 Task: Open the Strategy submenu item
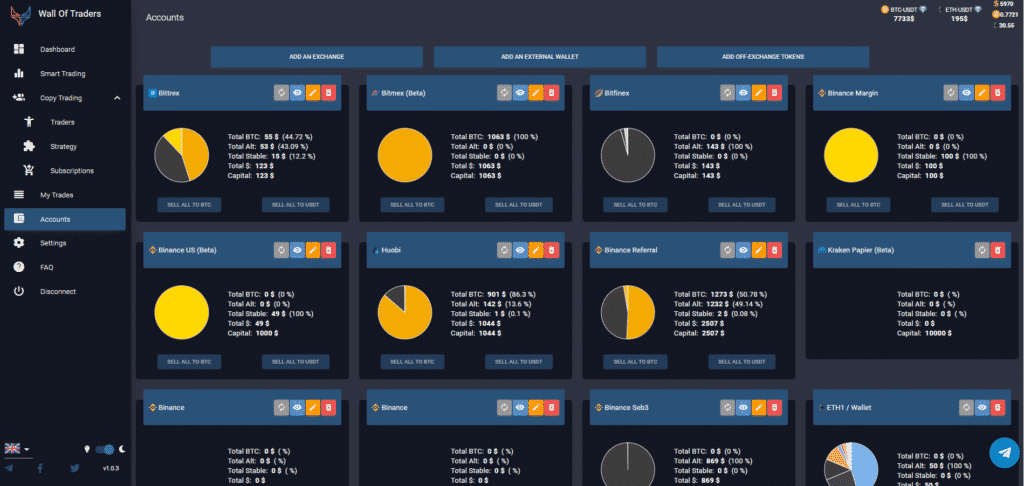[x=64, y=146]
